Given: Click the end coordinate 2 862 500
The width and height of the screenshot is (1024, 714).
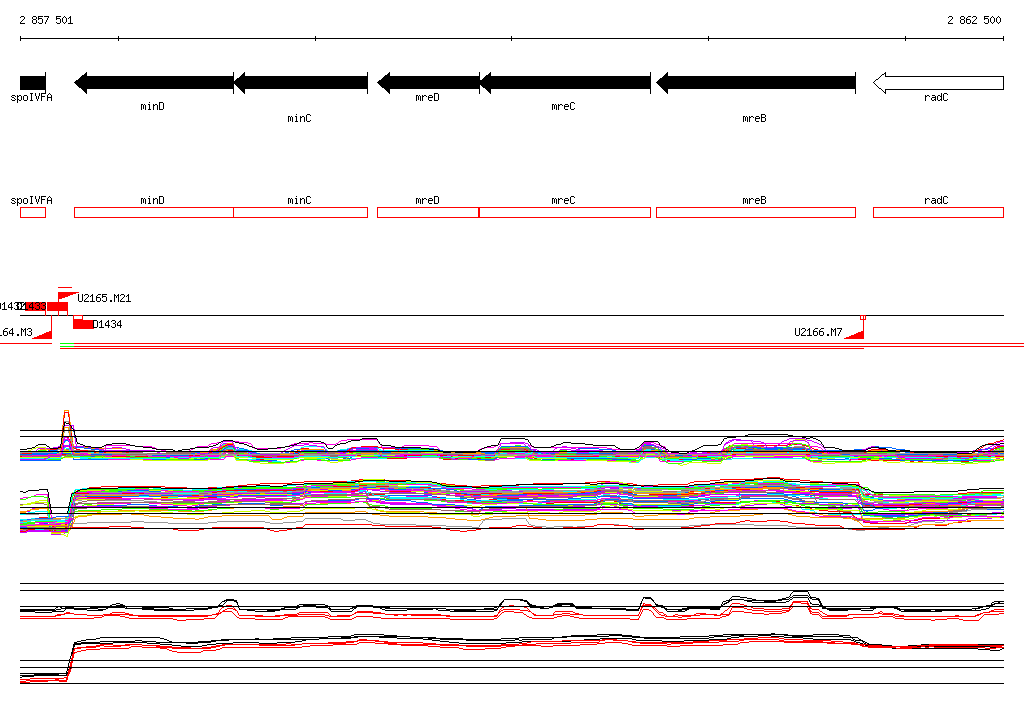Looking at the screenshot, I should (974, 20).
